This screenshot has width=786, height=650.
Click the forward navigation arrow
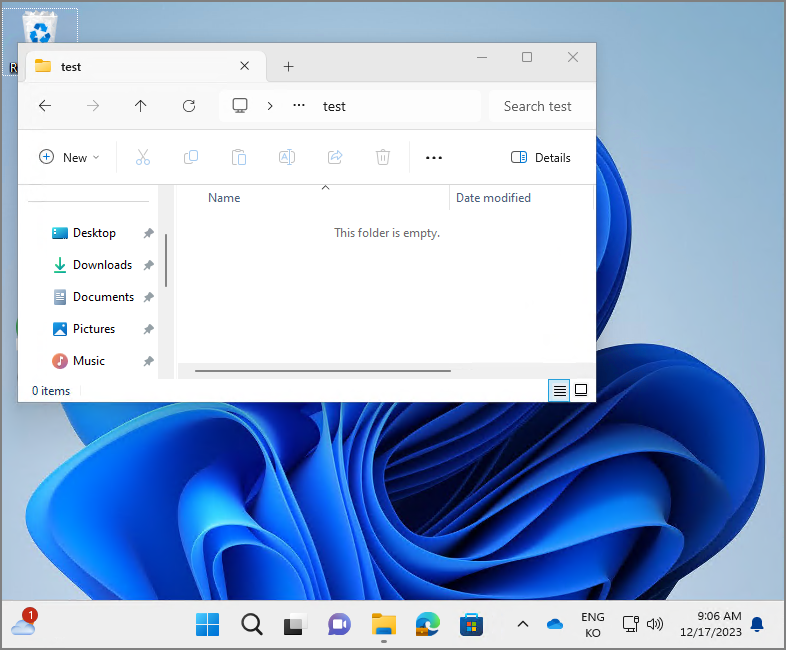[x=93, y=106]
